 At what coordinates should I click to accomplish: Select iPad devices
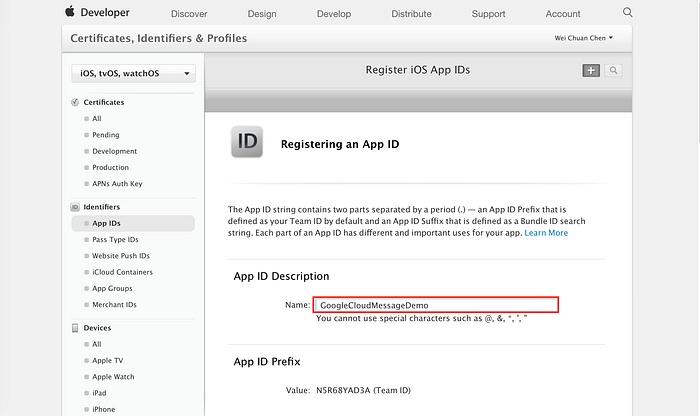pyautogui.click(x=99, y=393)
